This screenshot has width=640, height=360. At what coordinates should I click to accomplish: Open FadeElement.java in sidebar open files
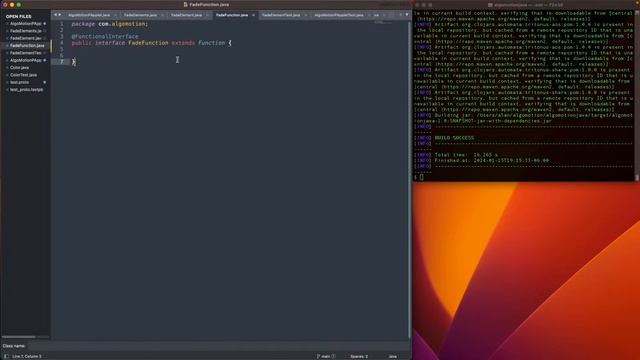click(x=25, y=38)
